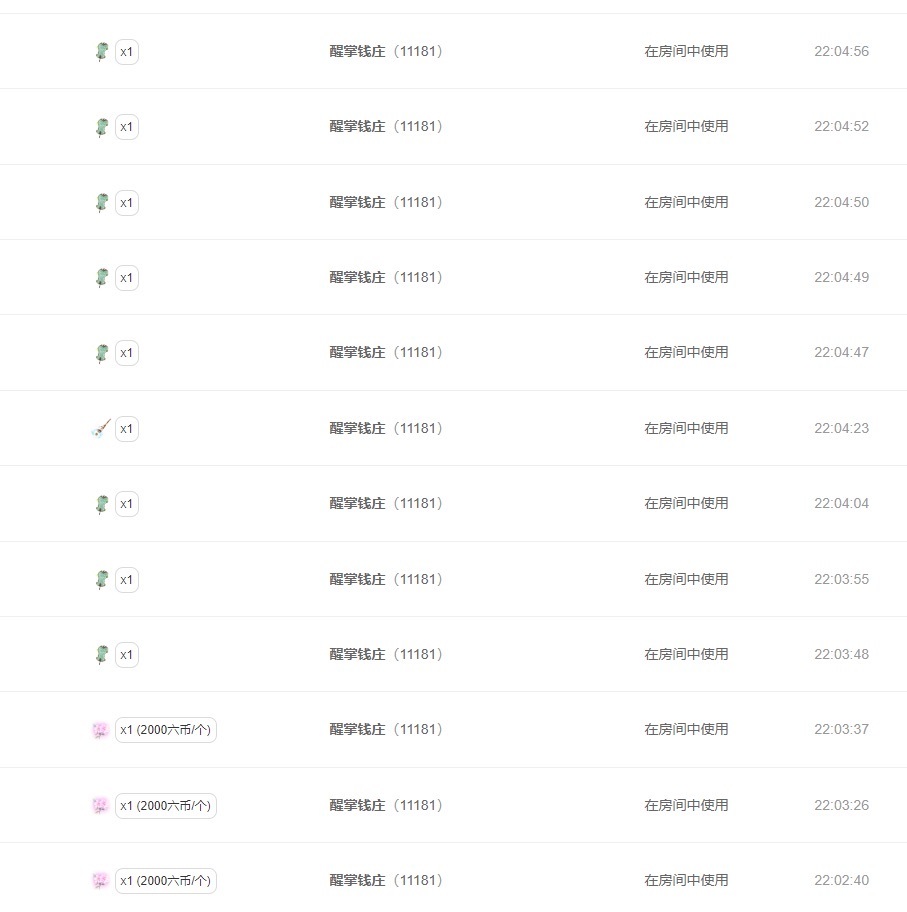Image resolution: width=907 pixels, height=912 pixels.
Task: Click the green gift icon at 22:04:04
Action: click(x=102, y=504)
